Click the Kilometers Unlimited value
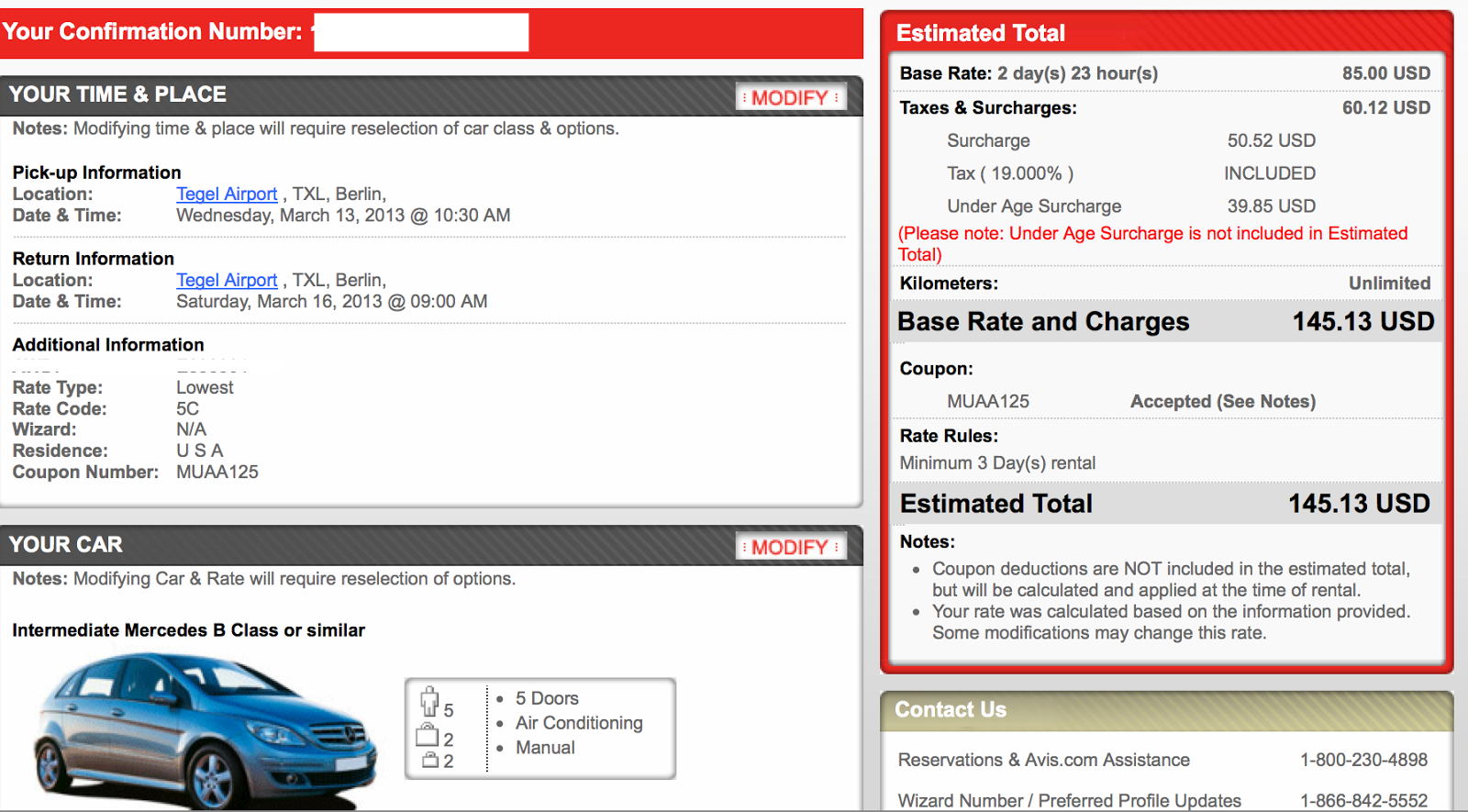 click(1389, 284)
